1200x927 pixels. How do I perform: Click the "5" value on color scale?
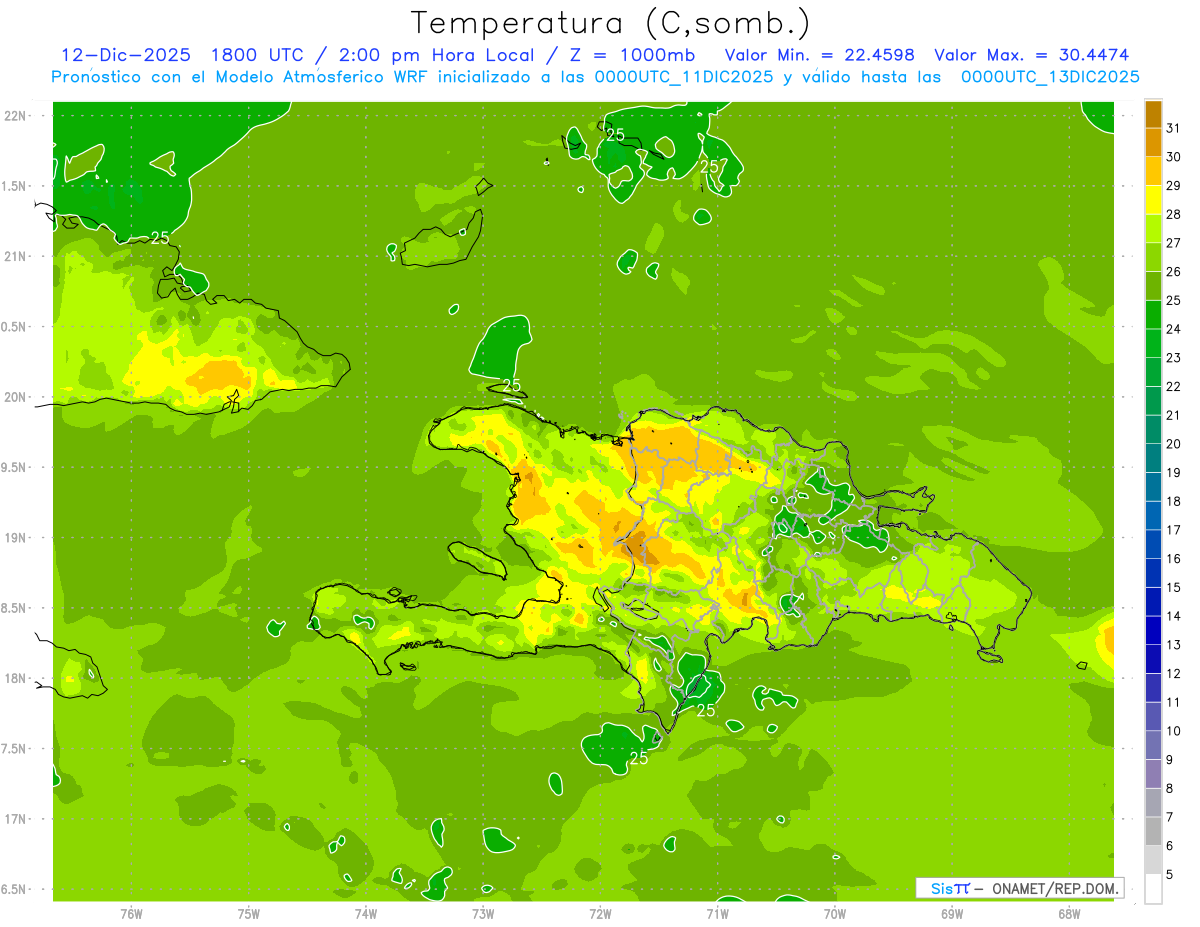click(x=1170, y=875)
